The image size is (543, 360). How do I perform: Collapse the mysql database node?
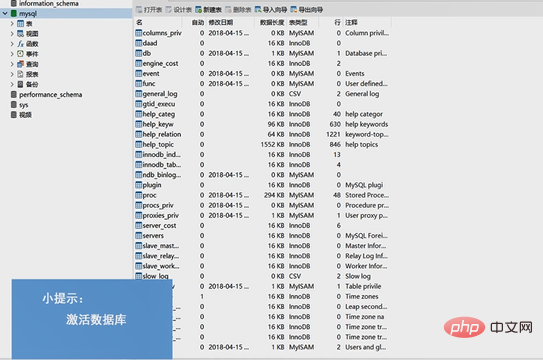[5, 14]
